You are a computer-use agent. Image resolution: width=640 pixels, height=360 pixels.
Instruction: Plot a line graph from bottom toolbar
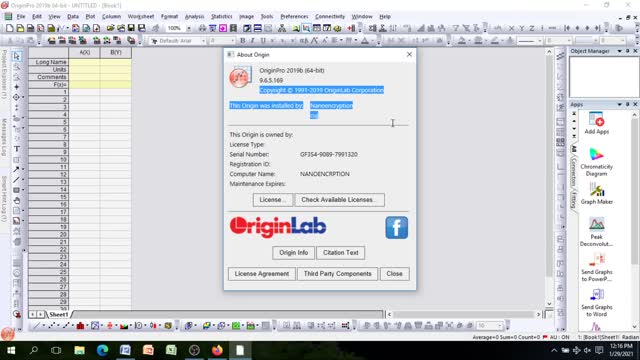click(36, 325)
